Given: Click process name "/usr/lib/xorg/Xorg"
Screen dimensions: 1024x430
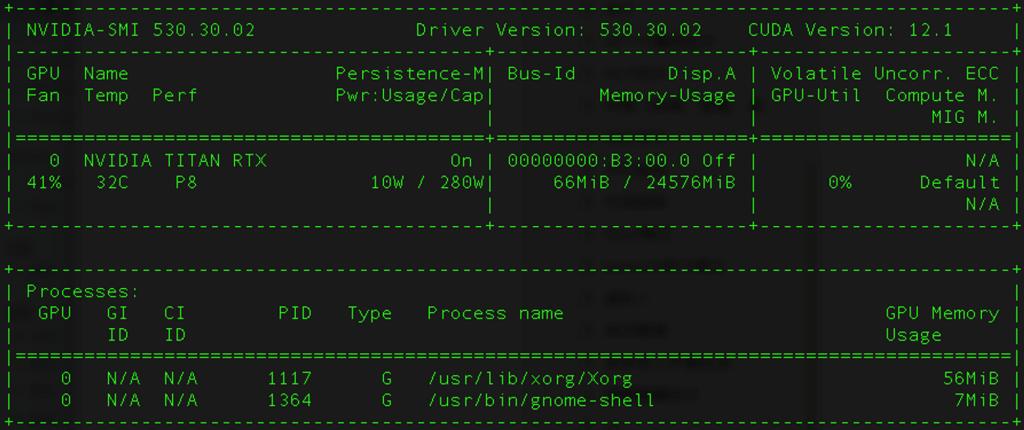Looking at the screenshot, I should [x=530, y=378].
